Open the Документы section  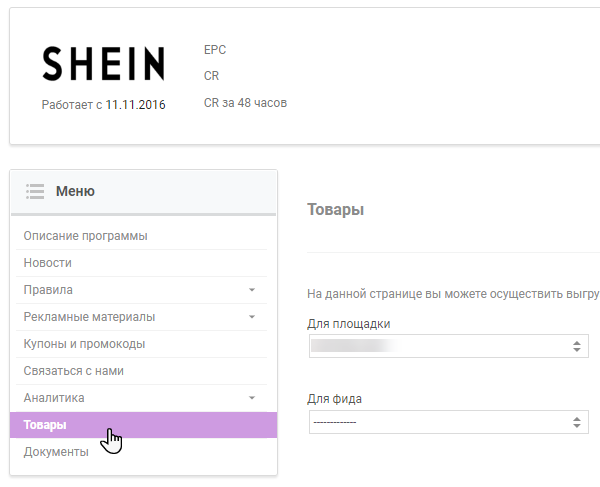point(56,452)
